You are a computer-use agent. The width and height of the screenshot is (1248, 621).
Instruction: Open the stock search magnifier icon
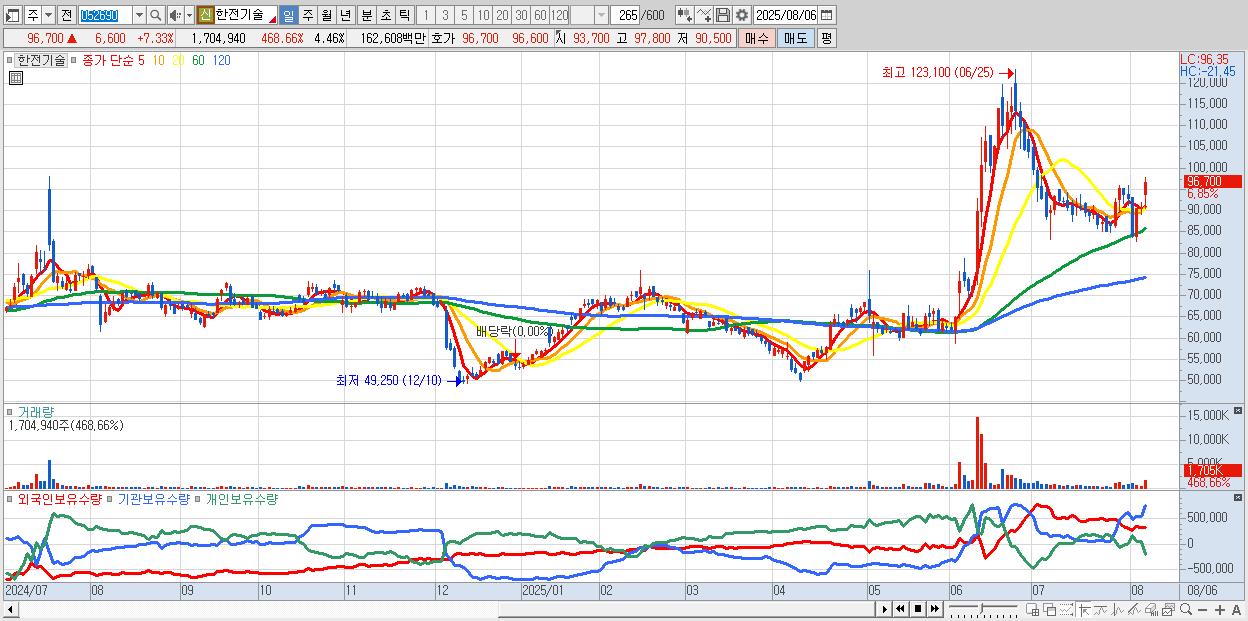155,15
